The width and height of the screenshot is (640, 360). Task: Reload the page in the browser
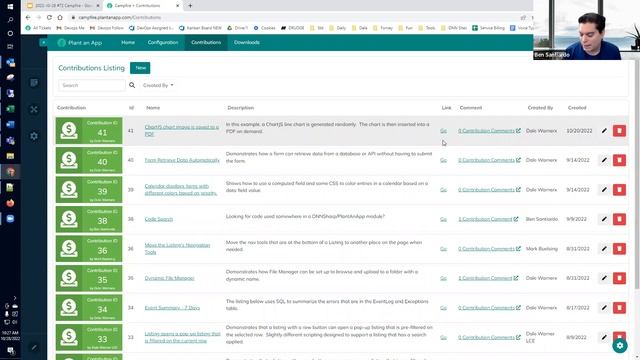[x=49, y=18]
